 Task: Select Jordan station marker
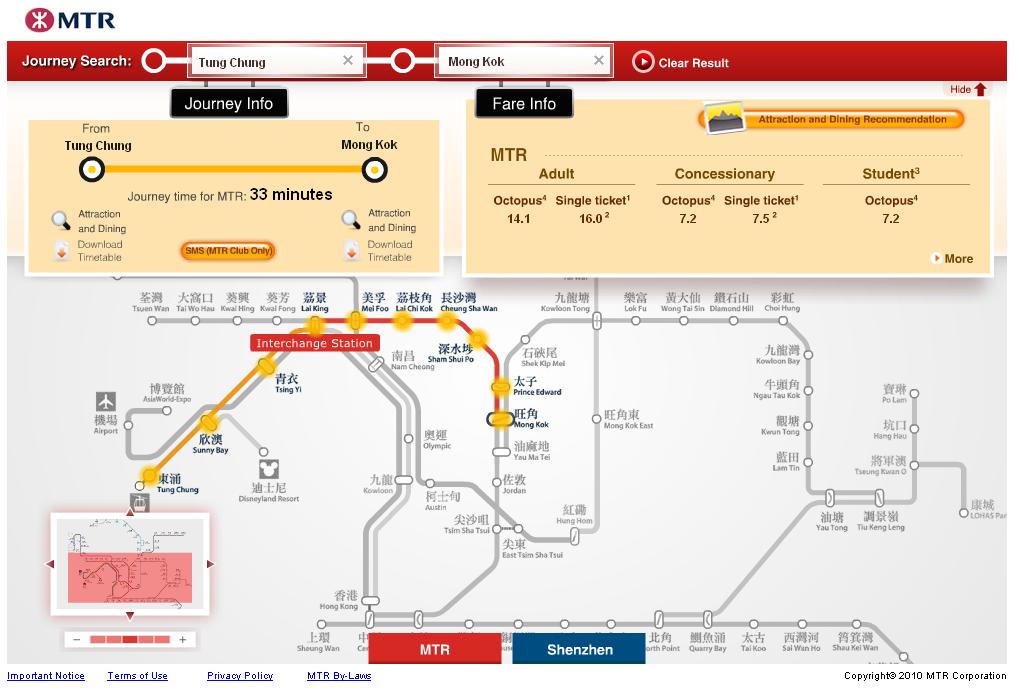coord(496,482)
